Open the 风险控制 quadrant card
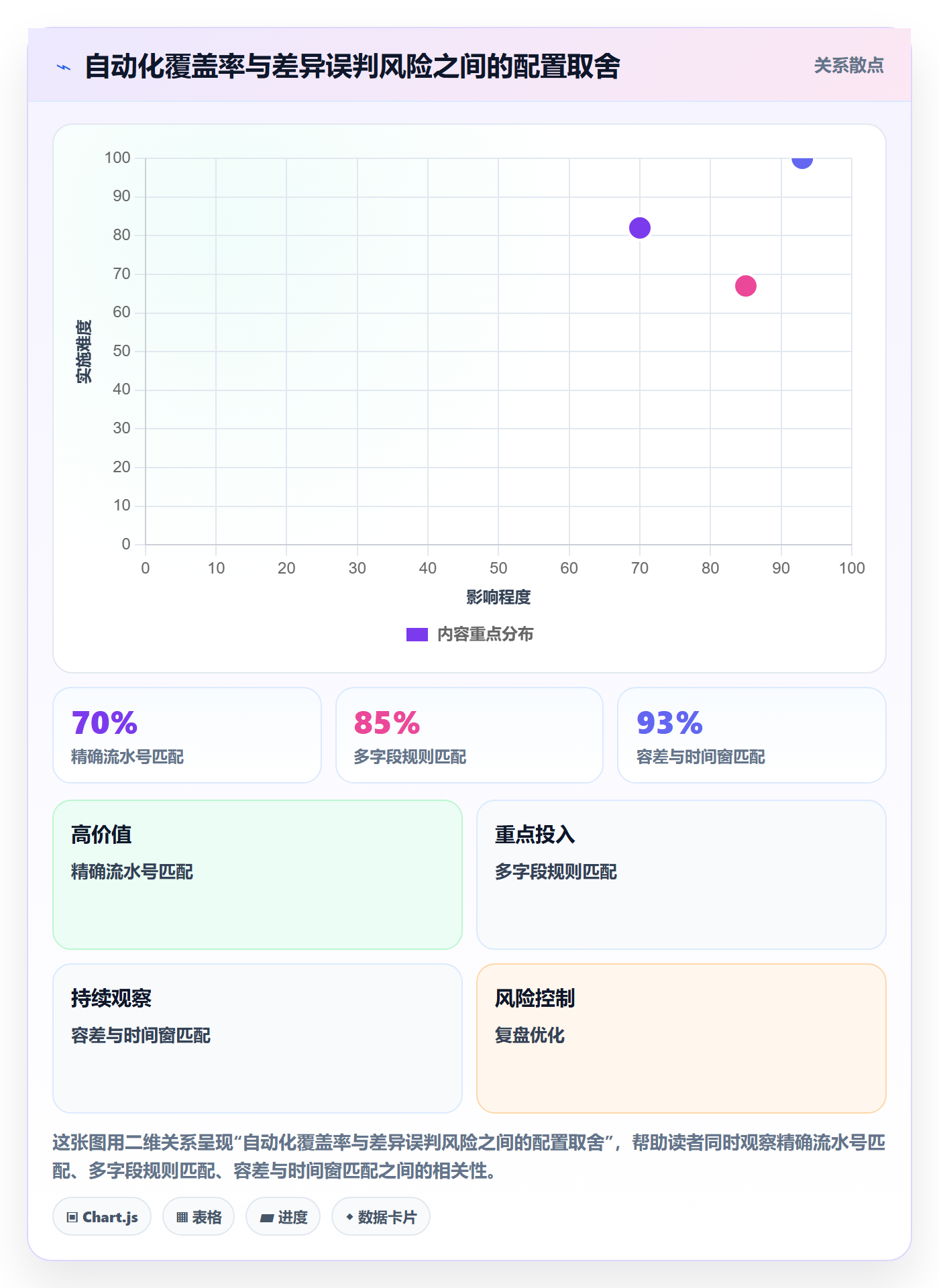 (x=681, y=1038)
